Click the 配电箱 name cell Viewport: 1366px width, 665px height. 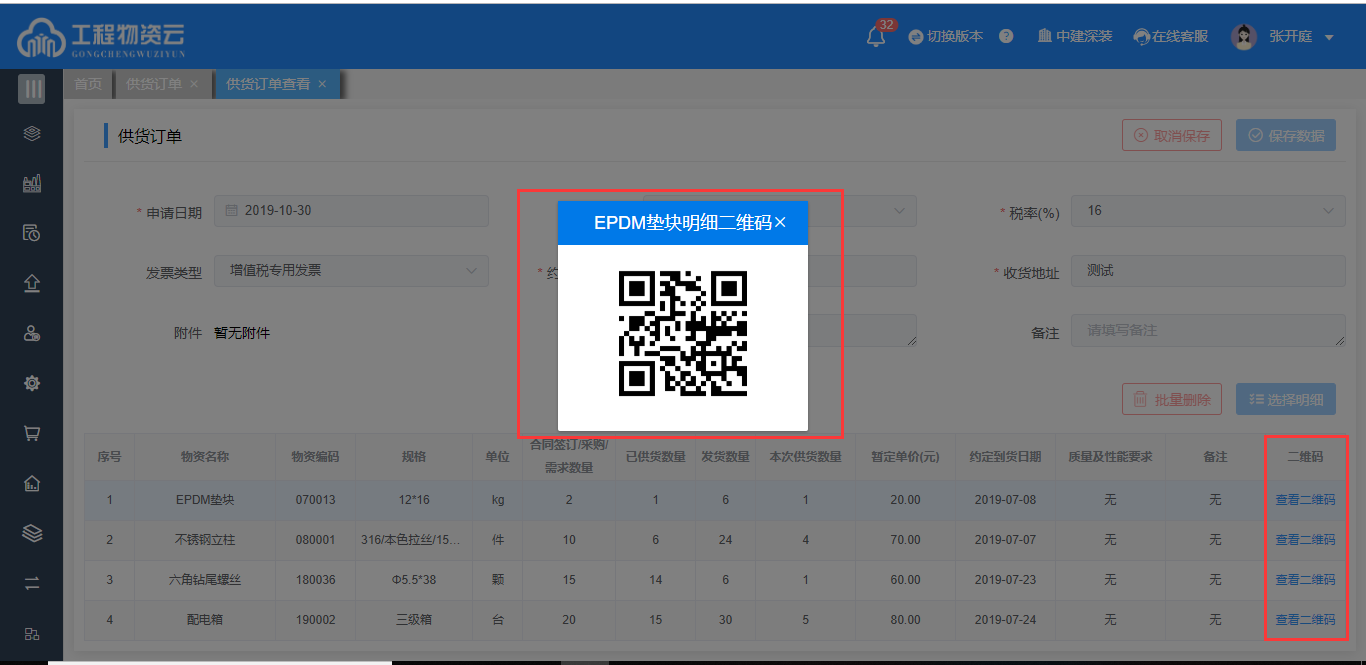pyautogui.click(x=205, y=620)
